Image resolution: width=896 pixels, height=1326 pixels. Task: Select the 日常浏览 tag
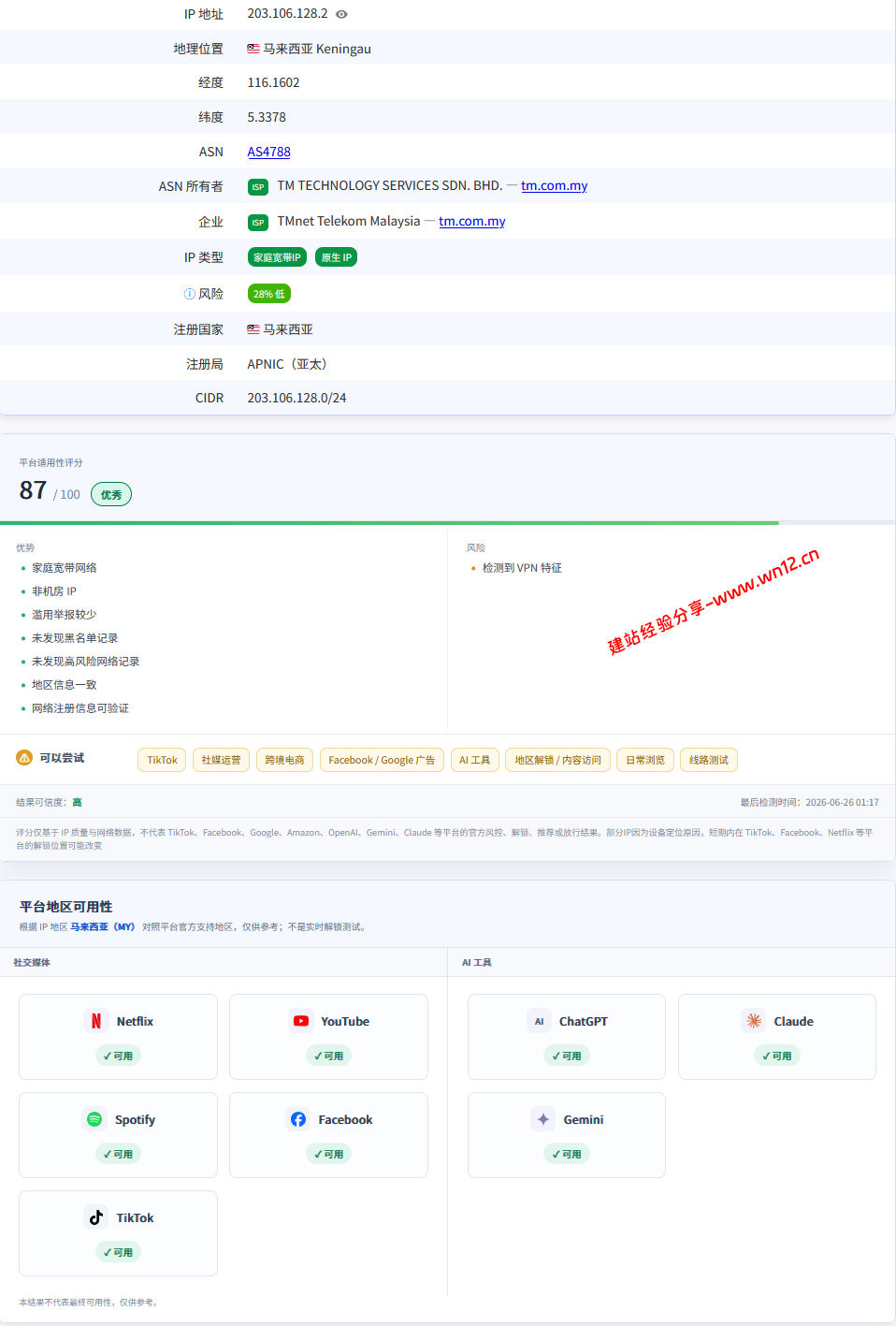[645, 760]
